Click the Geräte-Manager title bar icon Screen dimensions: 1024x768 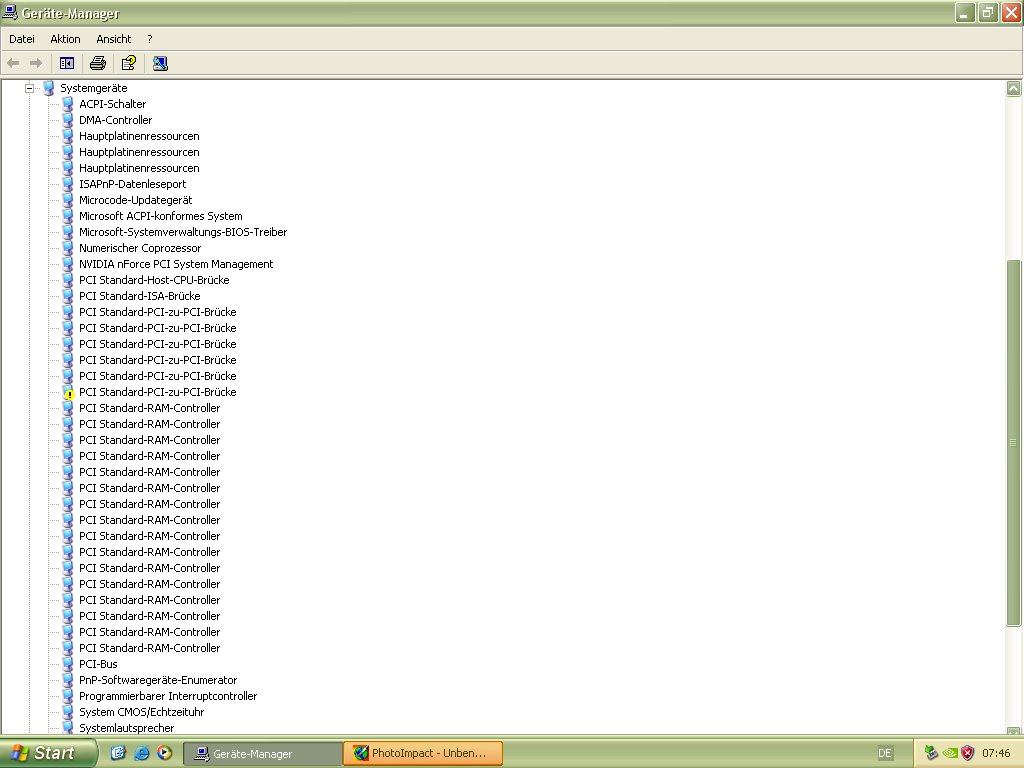click(10, 12)
